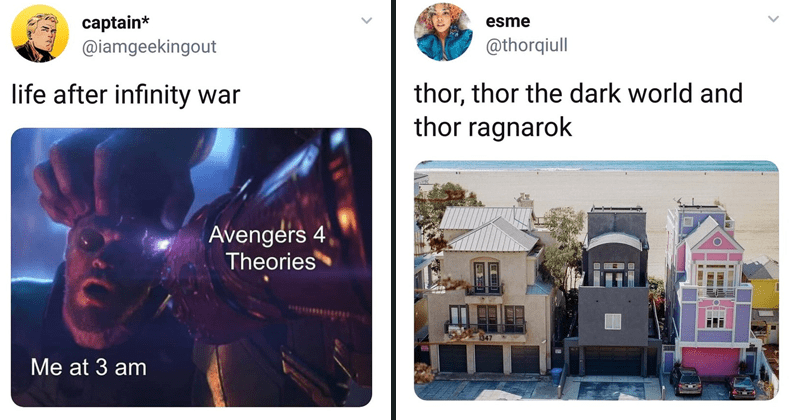
Task: Open captain's profile avatar
Action: 40,33
